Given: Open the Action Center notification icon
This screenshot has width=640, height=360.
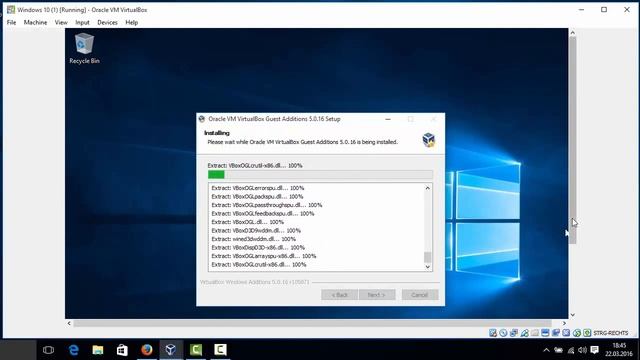Looking at the screenshot, I should pyautogui.click(x=595, y=350).
